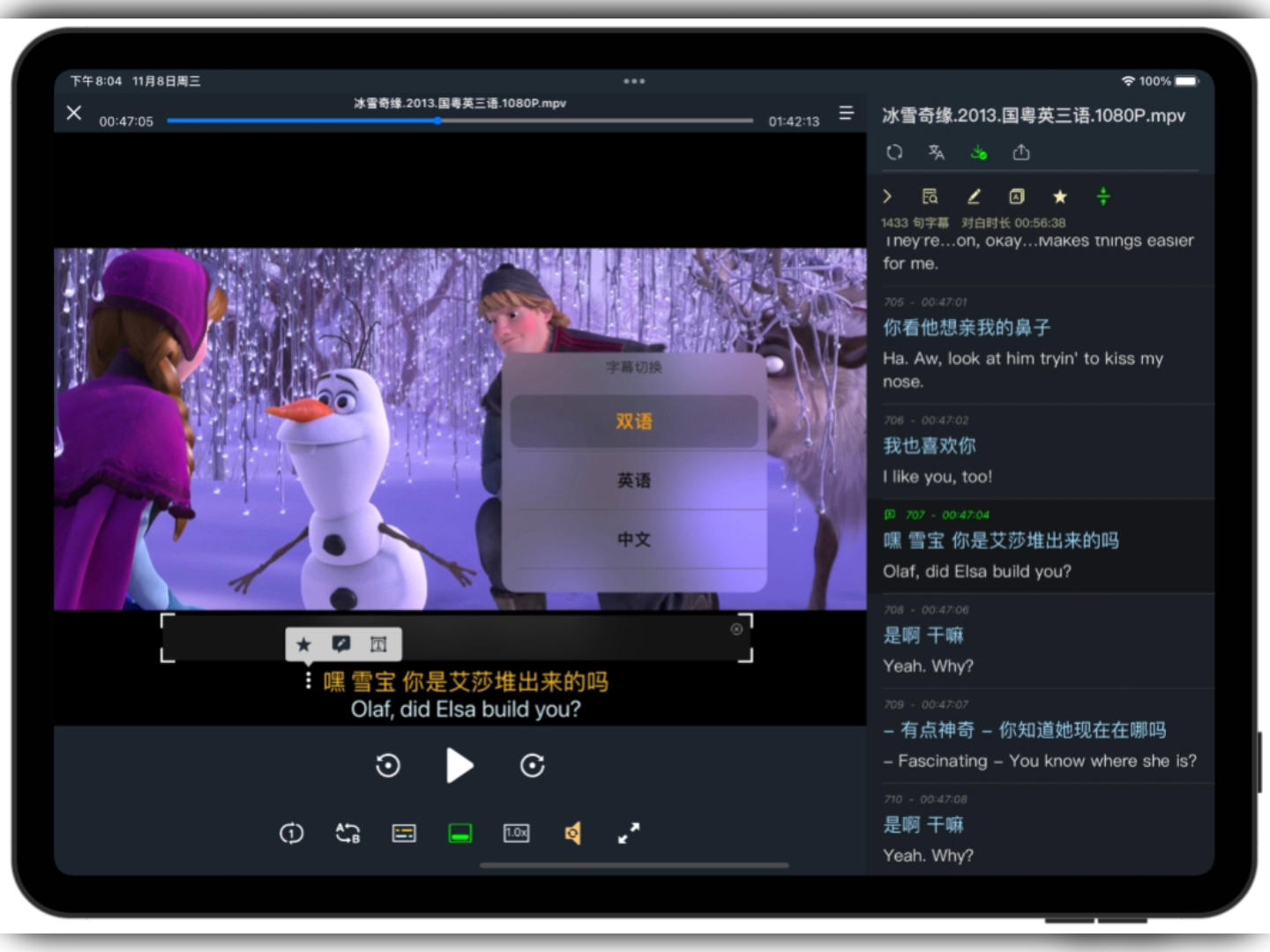Image resolution: width=1270 pixels, height=952 pixels.
Task: Click highlighted line 嘿 雪宝 你是艾莎堆出来的吗
Action: [1001, 540]
